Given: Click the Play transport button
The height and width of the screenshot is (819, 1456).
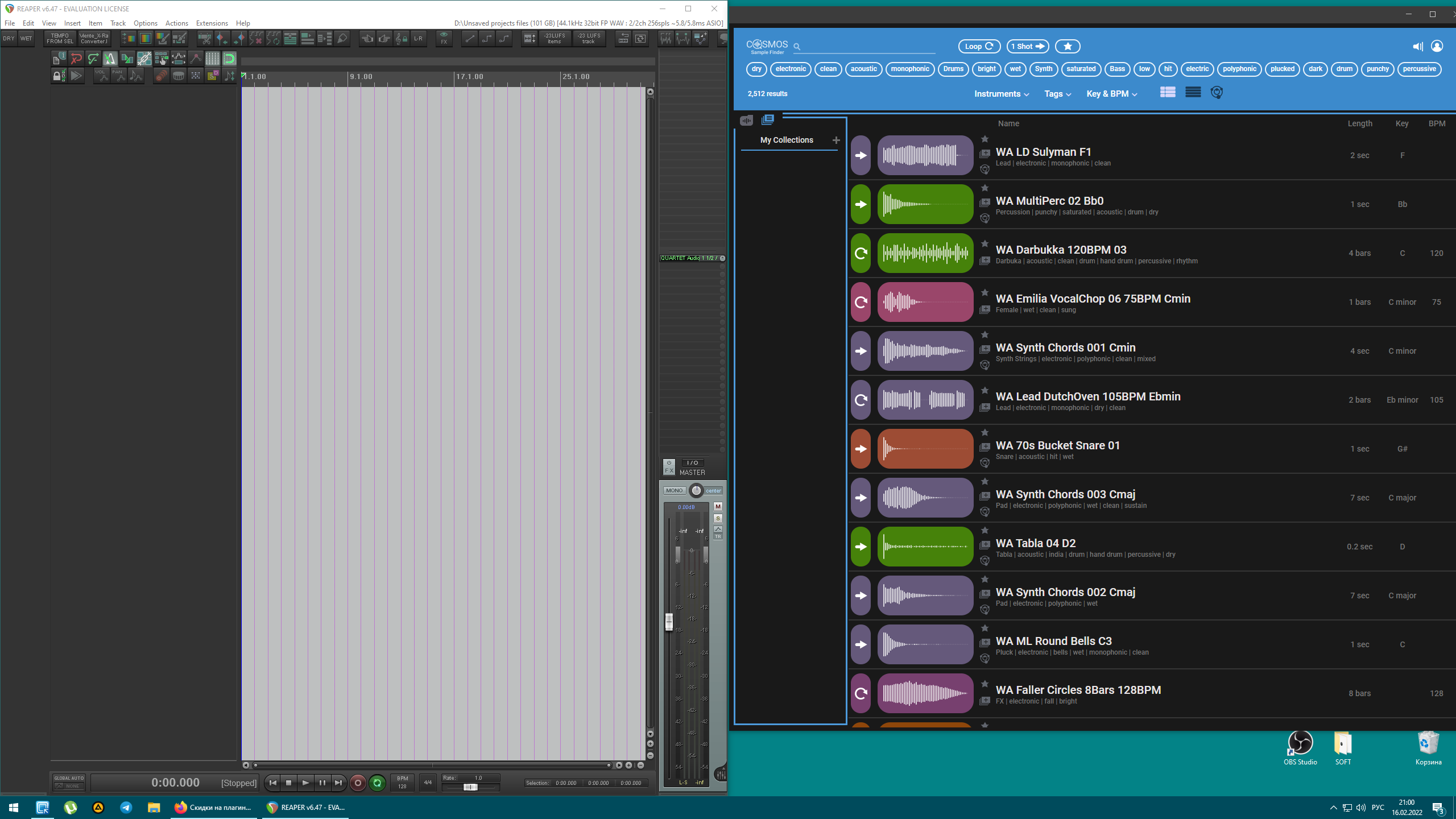Looking at the screenshot, I should point(305,783).
